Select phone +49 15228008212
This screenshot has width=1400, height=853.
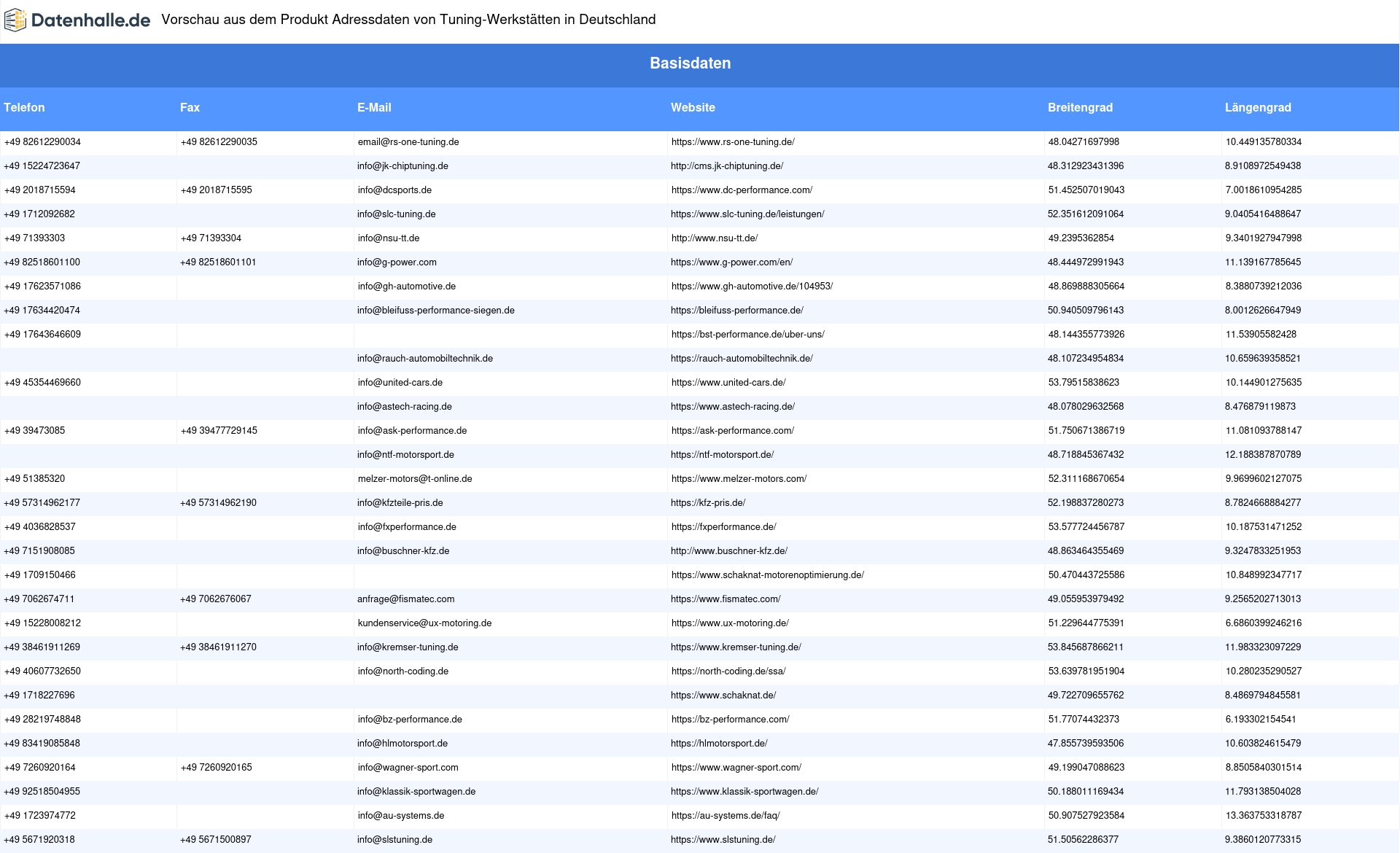(x=42, y=623)
